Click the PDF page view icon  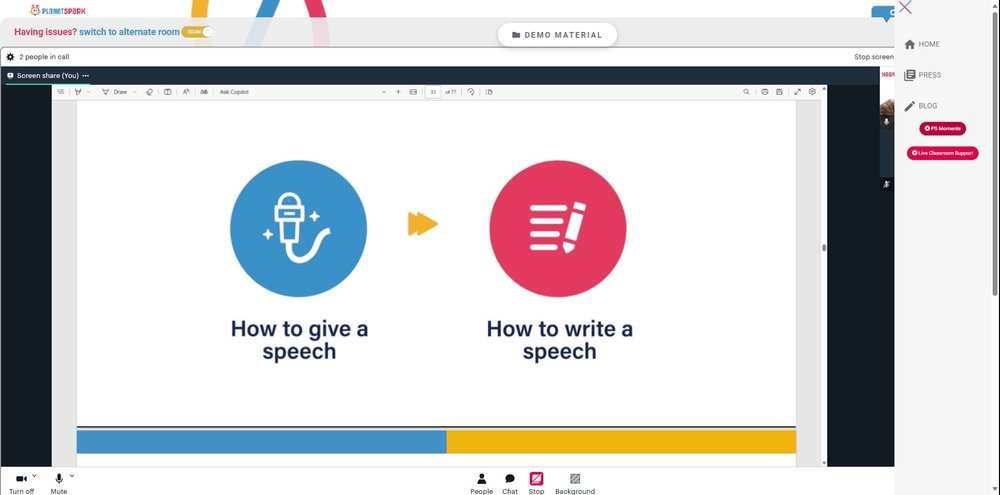tap(489, 92)
